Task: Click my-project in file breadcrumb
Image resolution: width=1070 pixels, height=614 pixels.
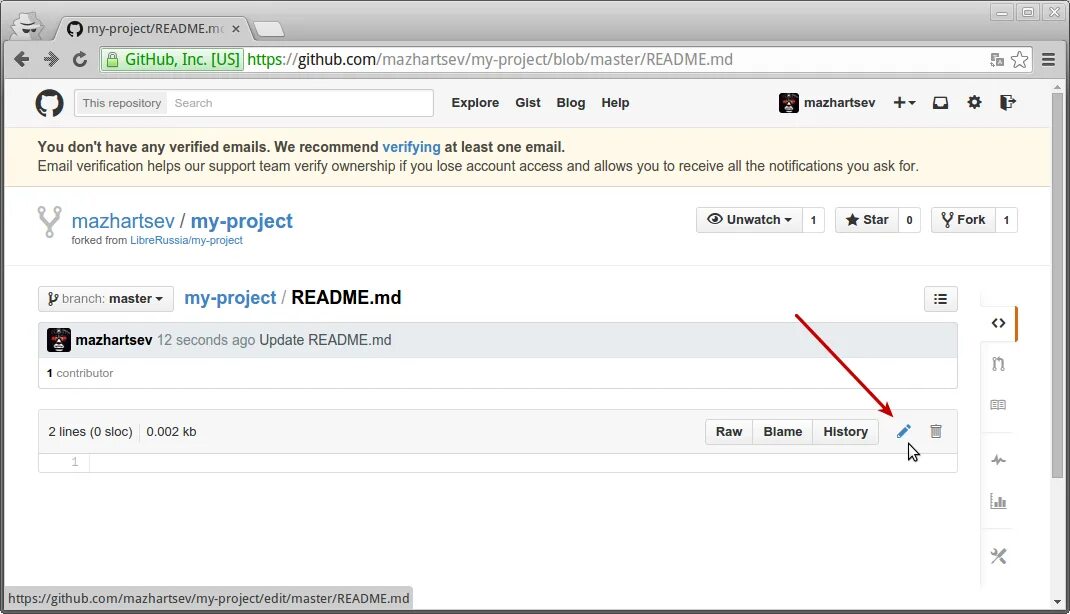Action: coord(230,298)
